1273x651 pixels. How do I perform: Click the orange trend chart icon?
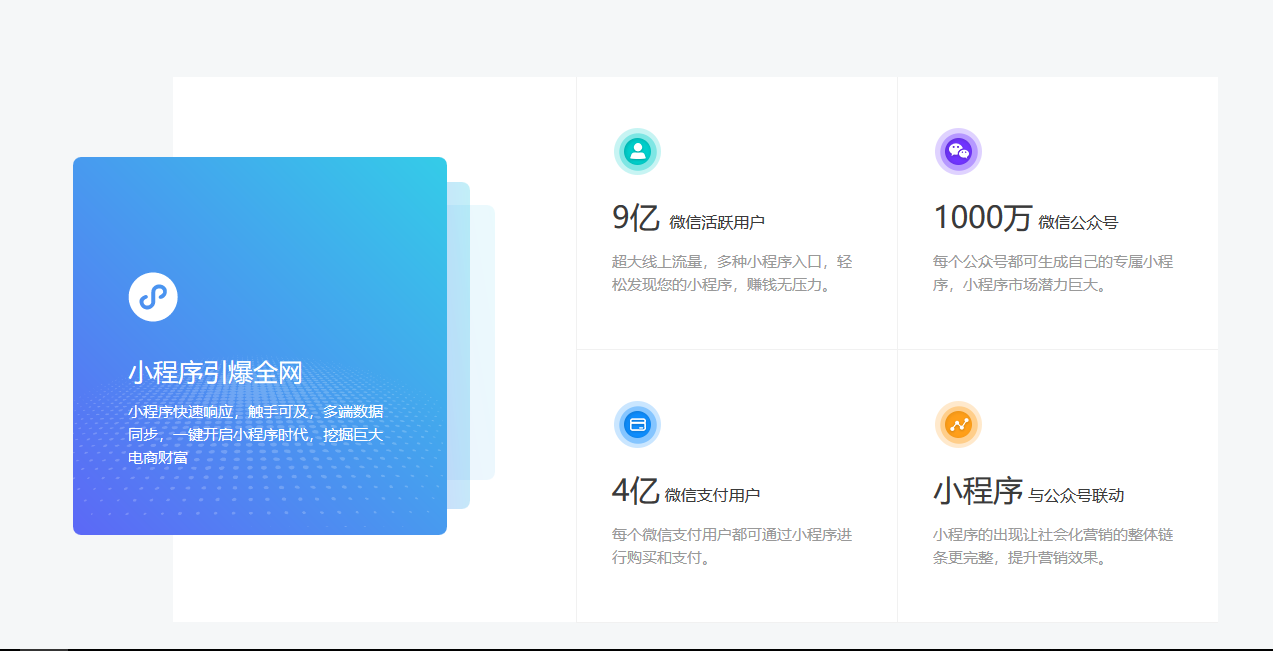(958, 424)
